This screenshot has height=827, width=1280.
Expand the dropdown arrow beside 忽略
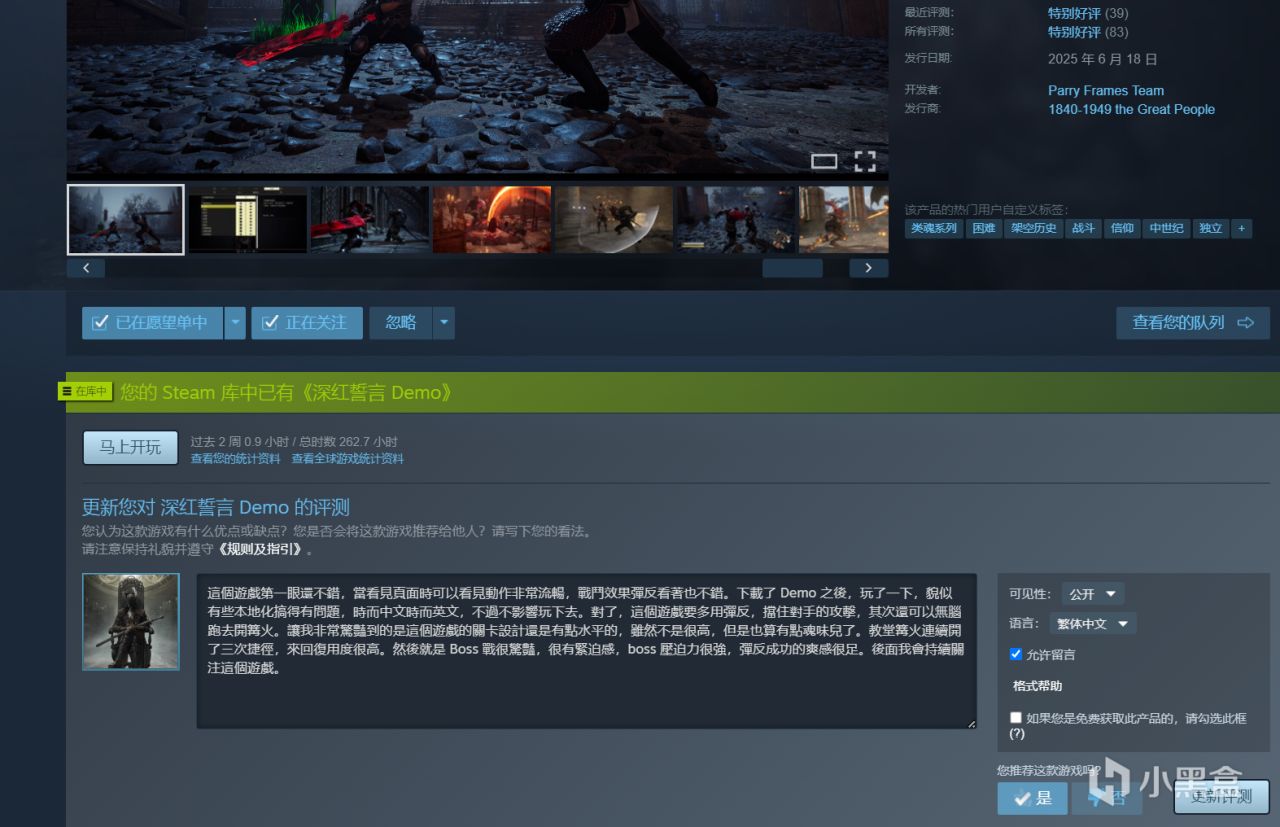click(444, 323)
